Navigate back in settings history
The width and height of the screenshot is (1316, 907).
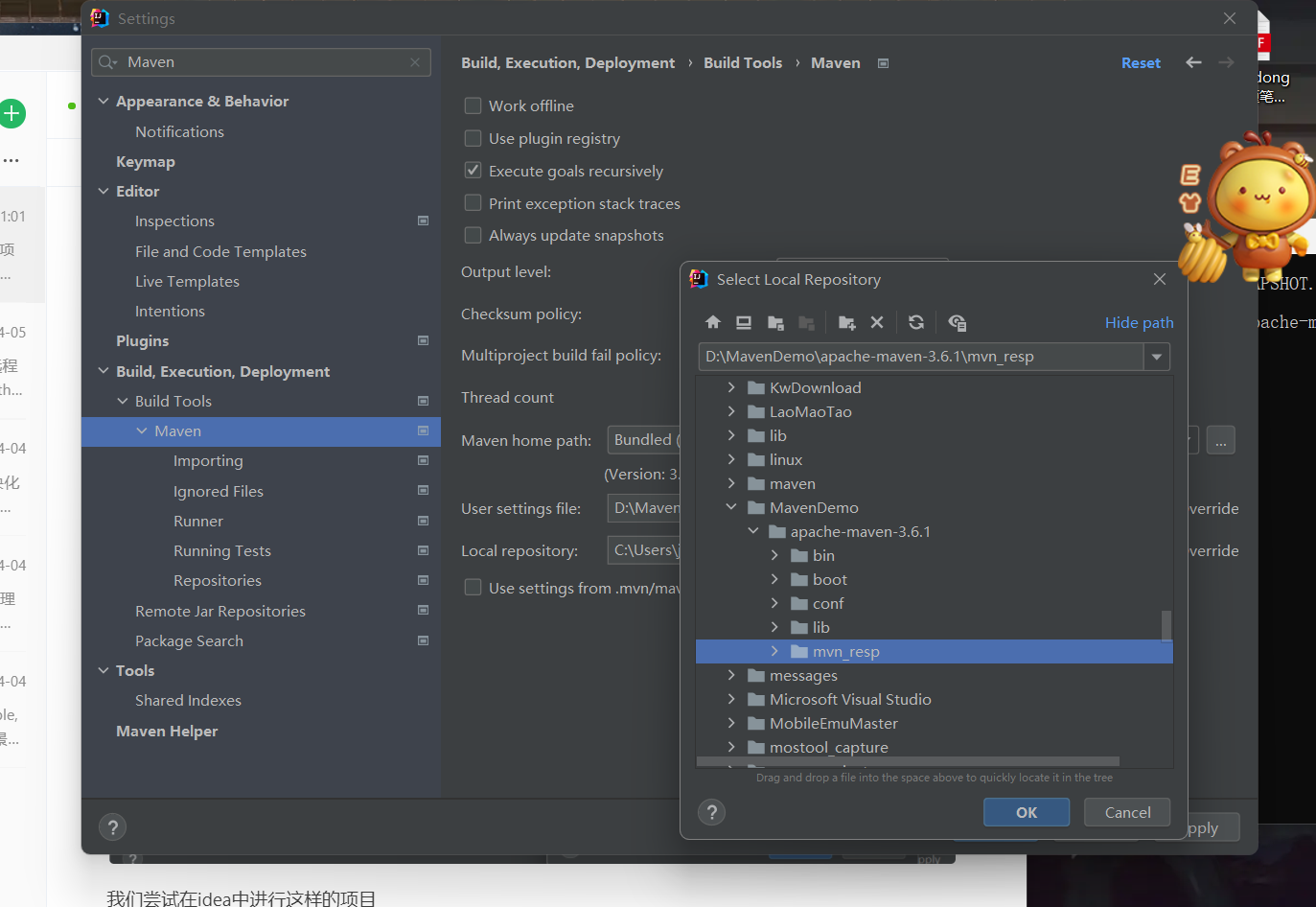click(x=1193, y=62)
